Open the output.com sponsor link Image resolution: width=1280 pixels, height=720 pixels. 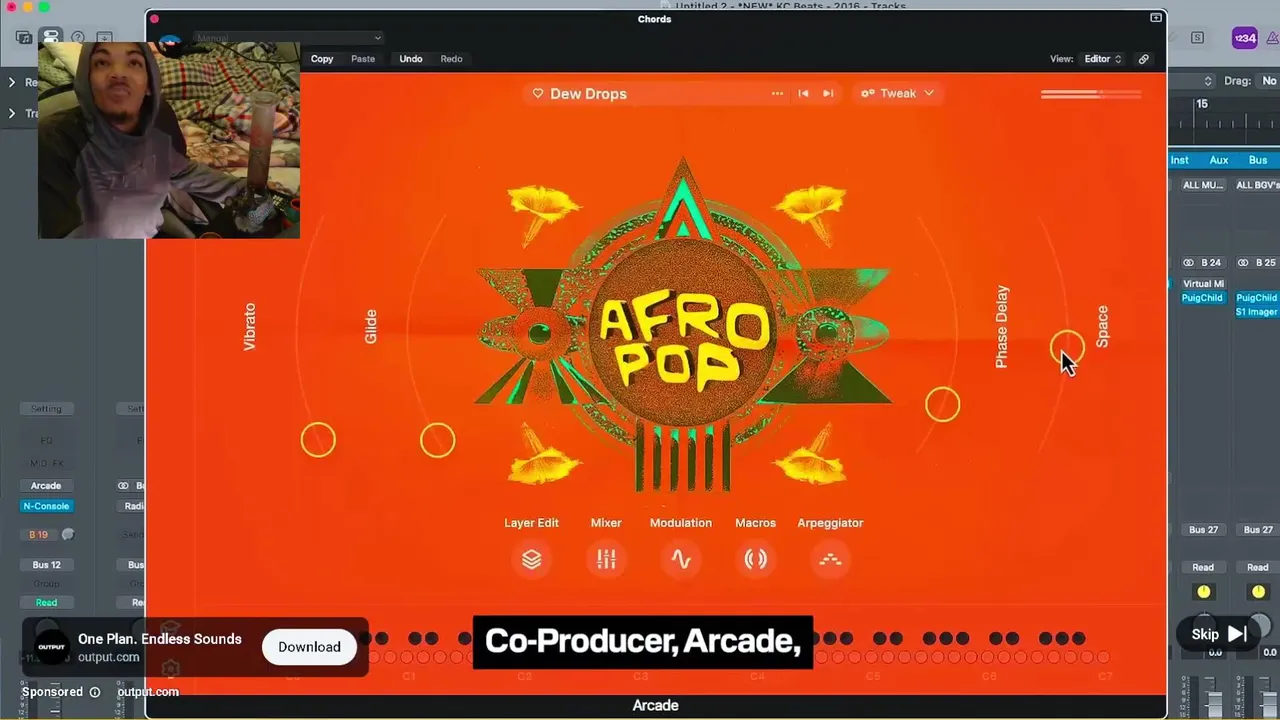pyautogui.click(x=148, y=692)
